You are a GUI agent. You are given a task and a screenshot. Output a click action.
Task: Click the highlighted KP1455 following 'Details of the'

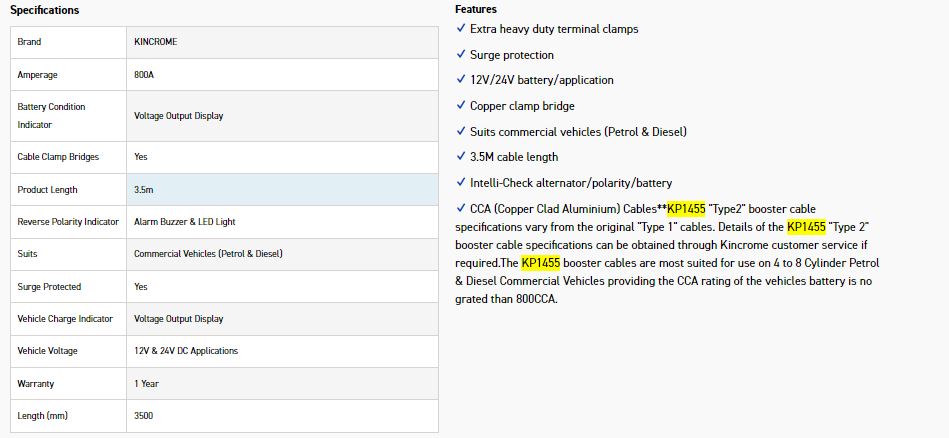[x=806, y=227]
